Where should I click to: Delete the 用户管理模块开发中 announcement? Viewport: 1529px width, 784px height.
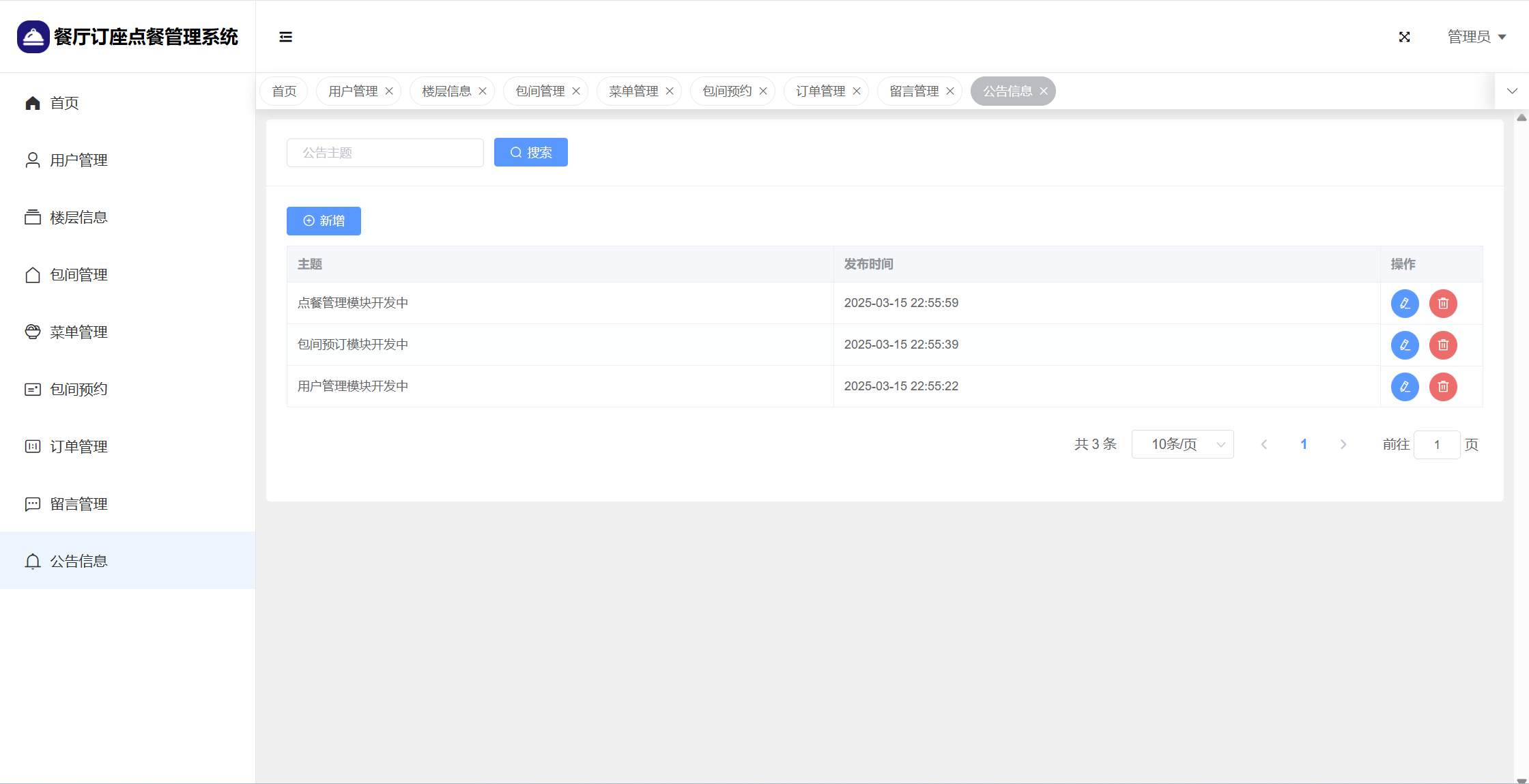1443,387
